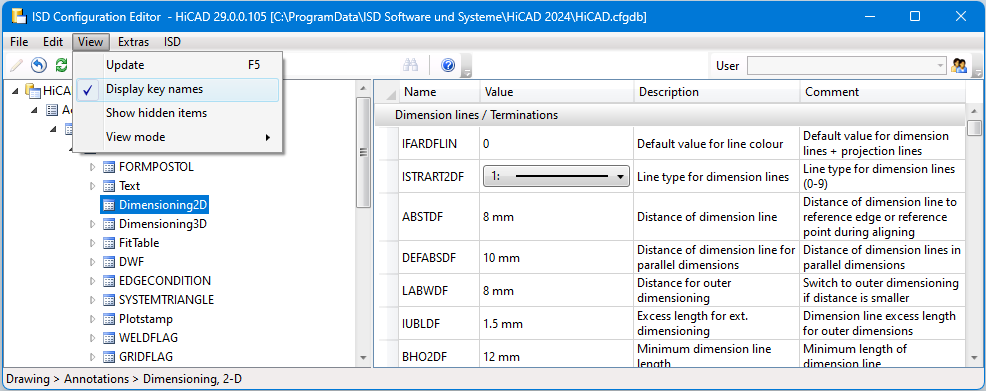Viewport: 986px width, 391px height.
Task: Open the Extras menu
Action: click(133, 42)
